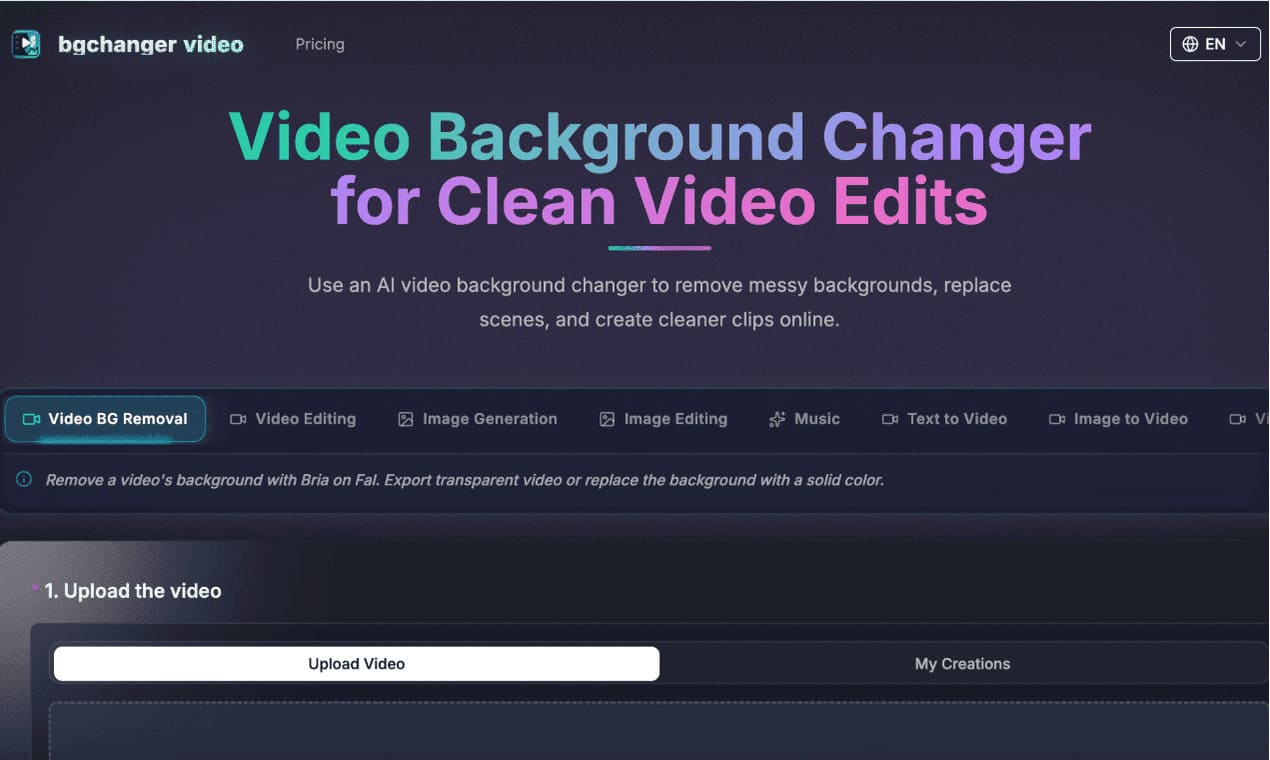Click the globe icon in language selector

click(x=1190, y=44)
